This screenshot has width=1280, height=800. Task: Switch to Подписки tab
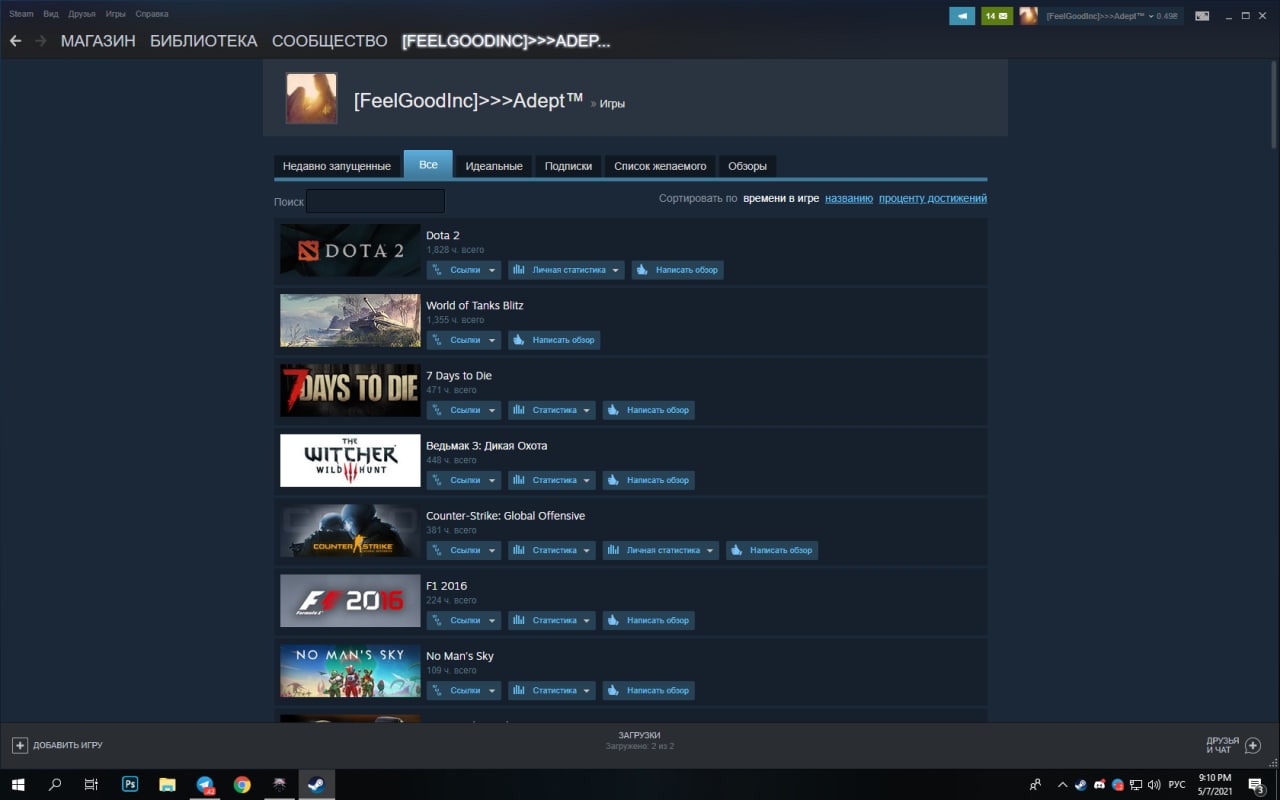click(568, 166)
